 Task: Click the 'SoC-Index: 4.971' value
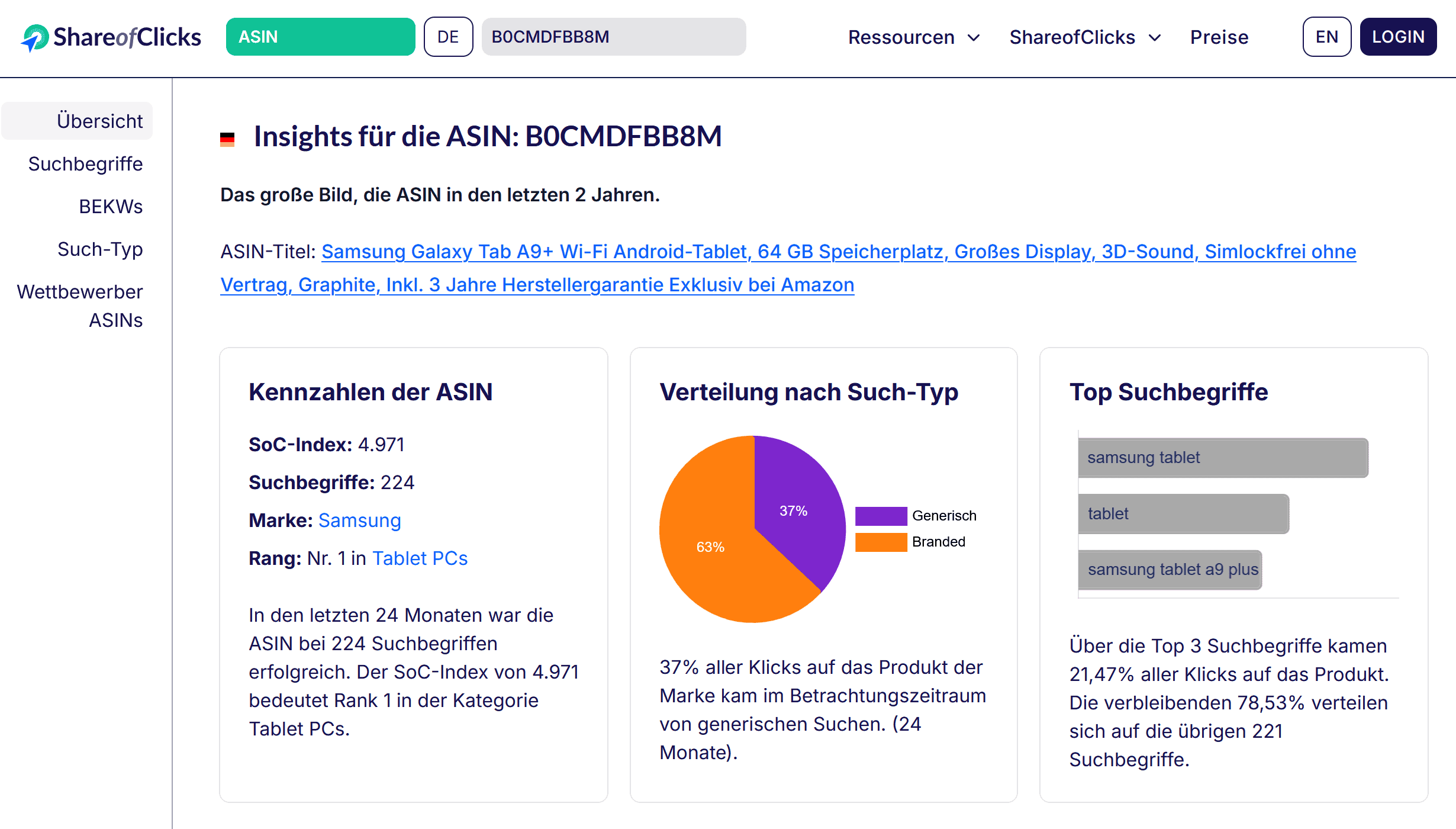click(327, 445)
